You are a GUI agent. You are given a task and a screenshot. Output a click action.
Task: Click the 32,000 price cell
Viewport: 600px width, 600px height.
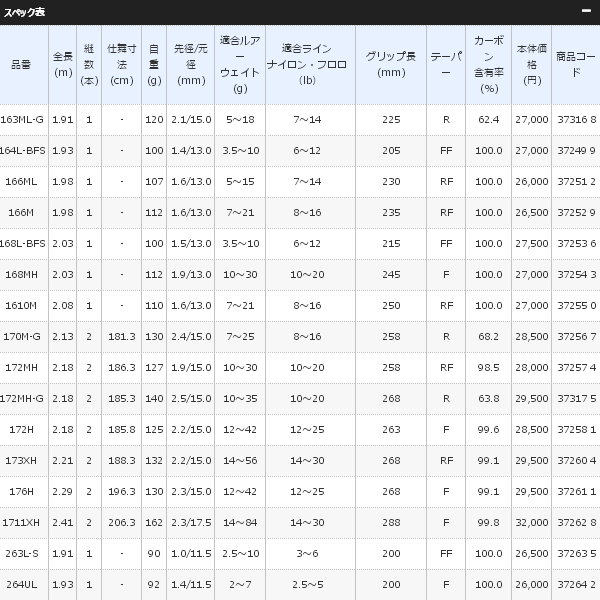point(531,522)
